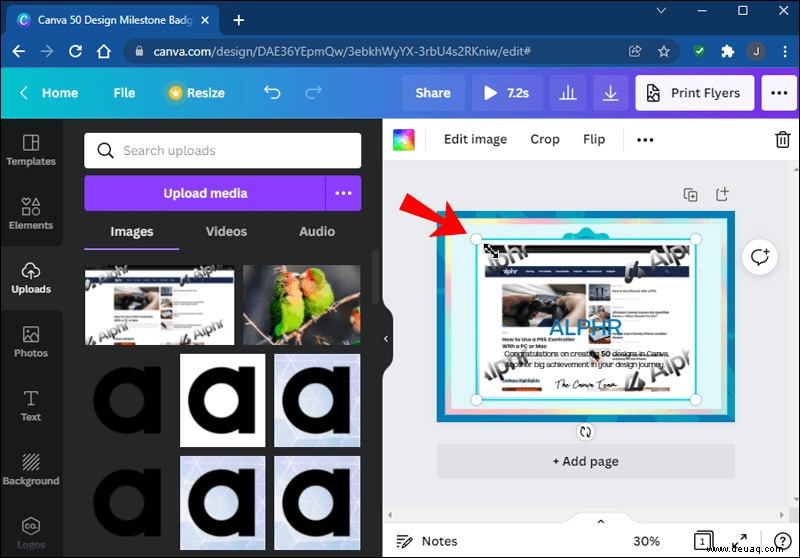This screenshot has width=800, height=558.
Task: Click the undo arrow in Canva toolbar
Action: pos(272,92)
